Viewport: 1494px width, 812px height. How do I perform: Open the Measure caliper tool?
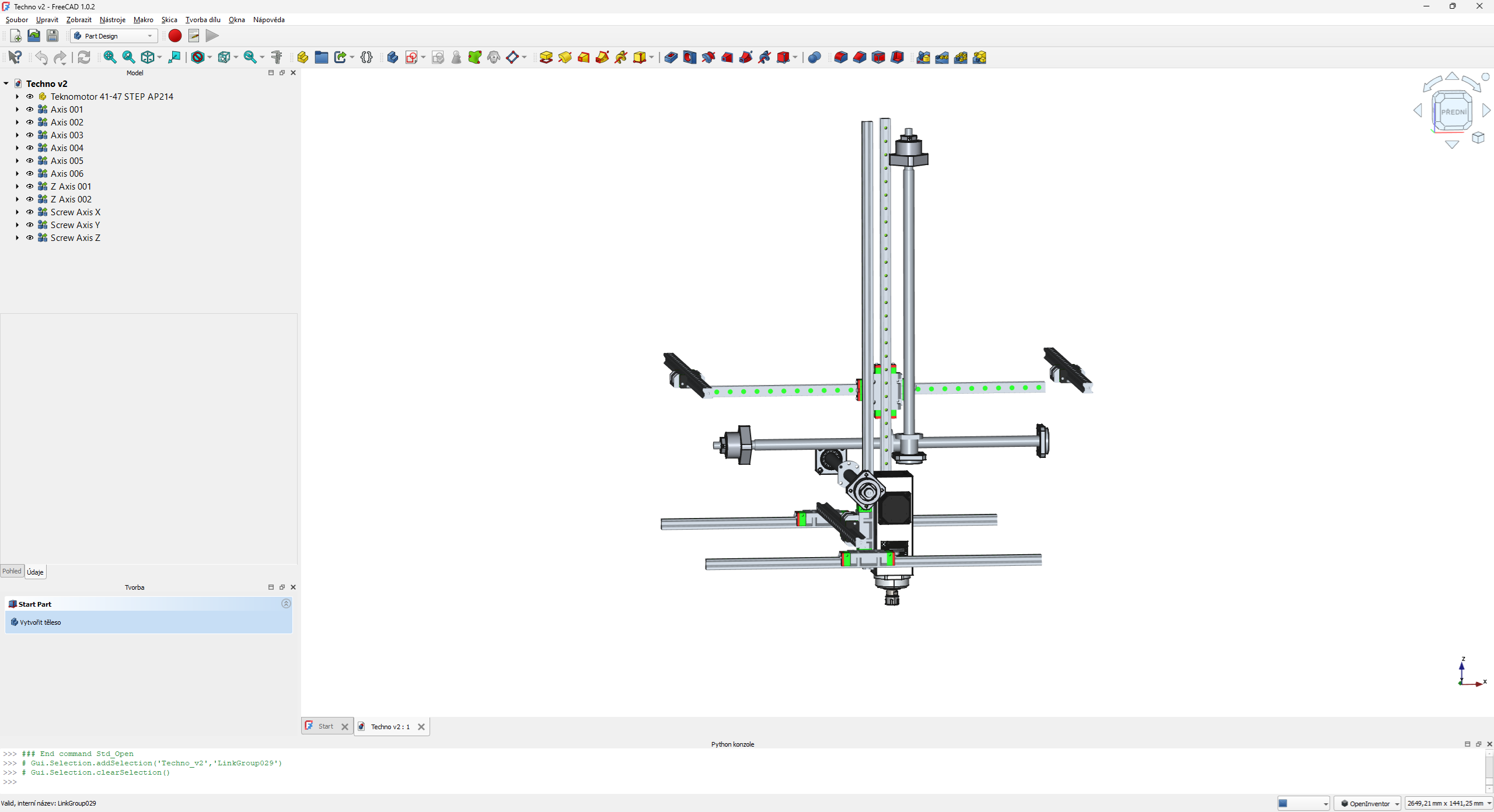pyautogui.click(x=277, y=57)
